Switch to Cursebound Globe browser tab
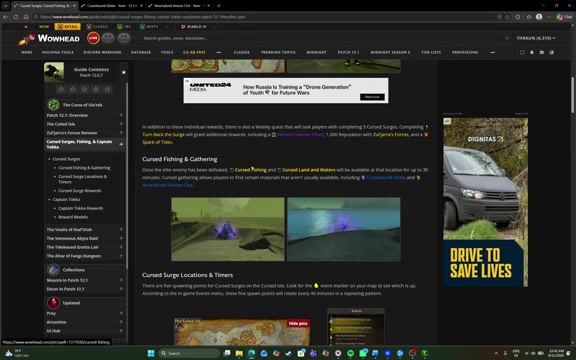The height and width of the screenshot is (360, 576). tap(111, 6)
